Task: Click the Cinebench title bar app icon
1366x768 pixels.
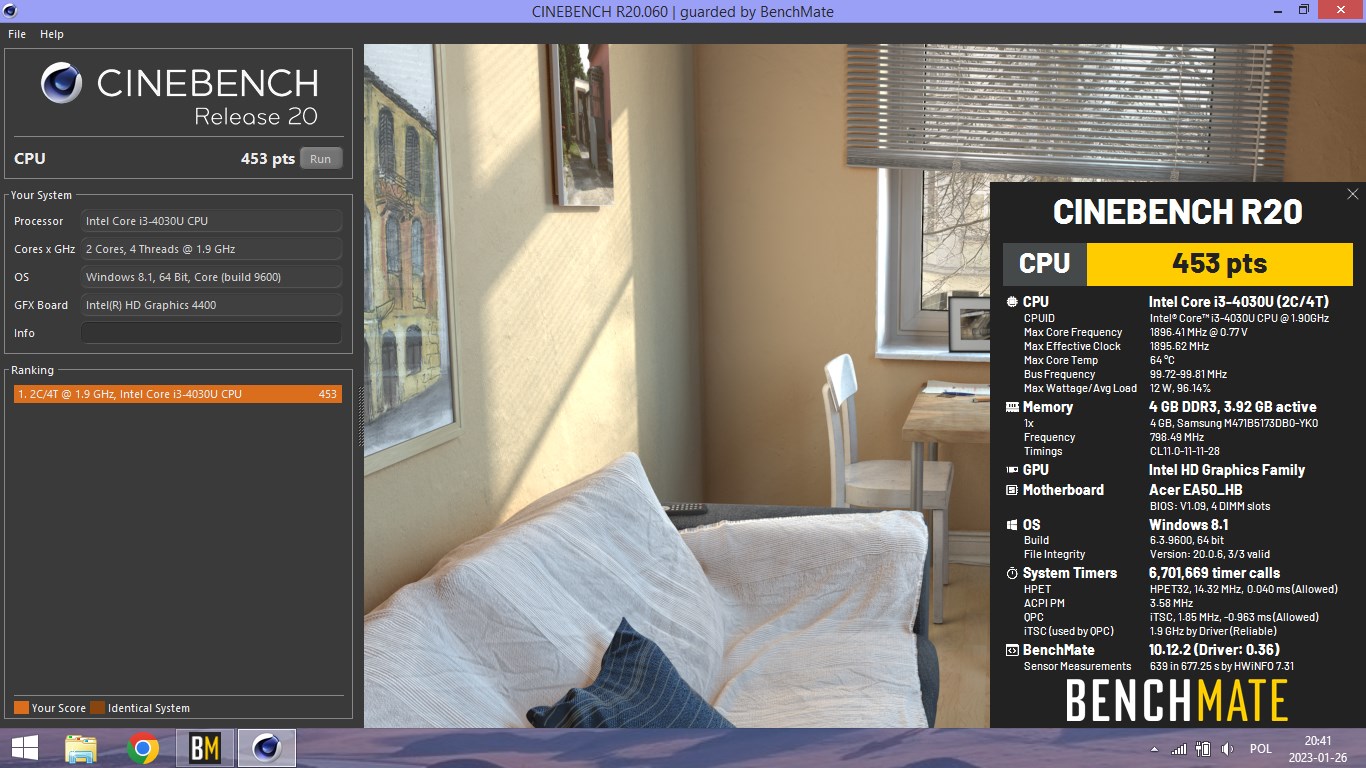Action: point(10,10)
